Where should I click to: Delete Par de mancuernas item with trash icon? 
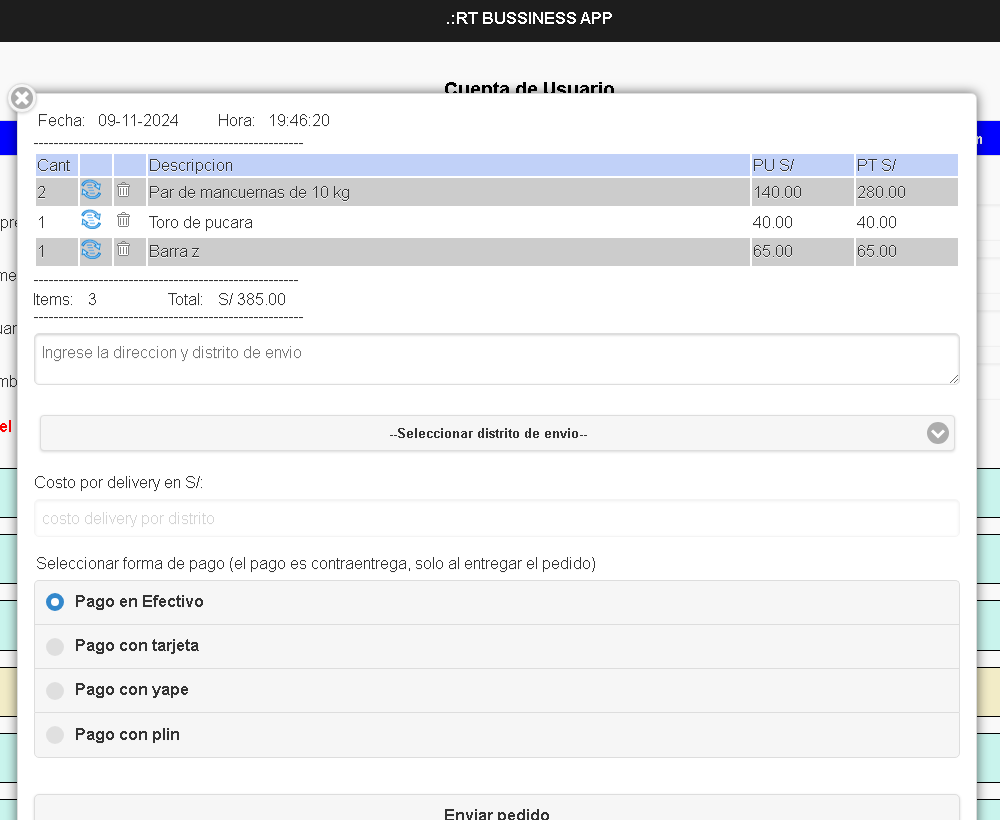click(x=124, y=190)
